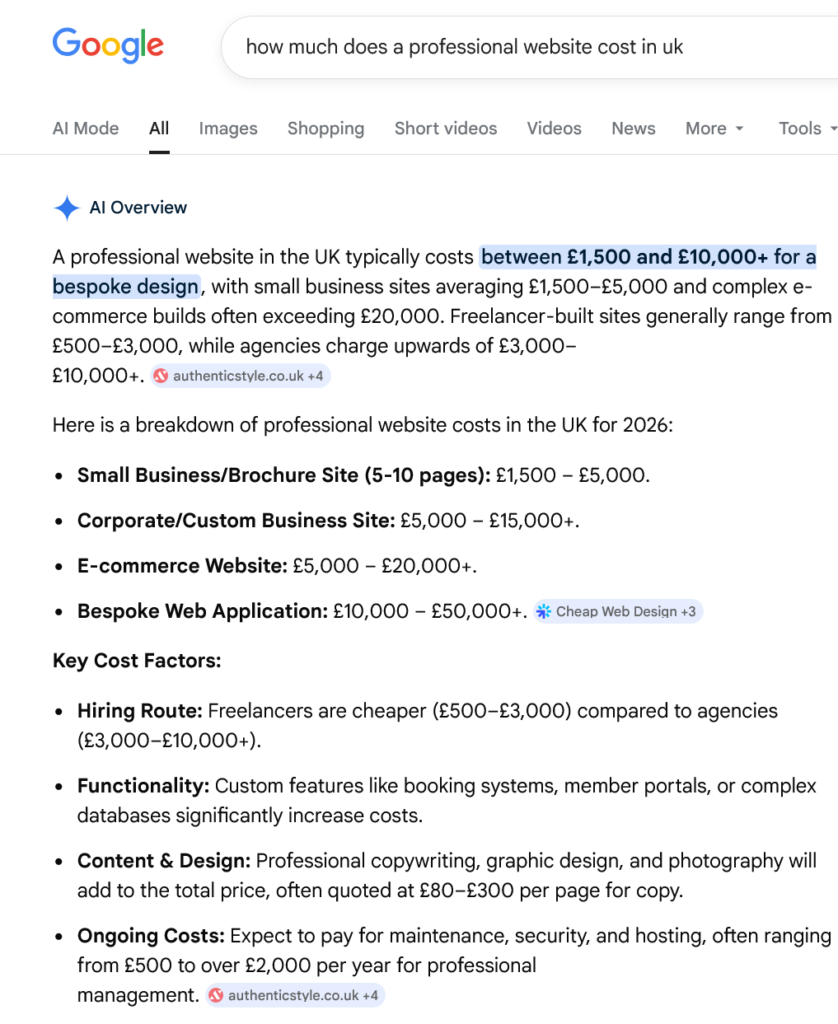Click the red site favicon next to authenticstyle.co.uk
Screen dimensions: 838x1024
160,375
